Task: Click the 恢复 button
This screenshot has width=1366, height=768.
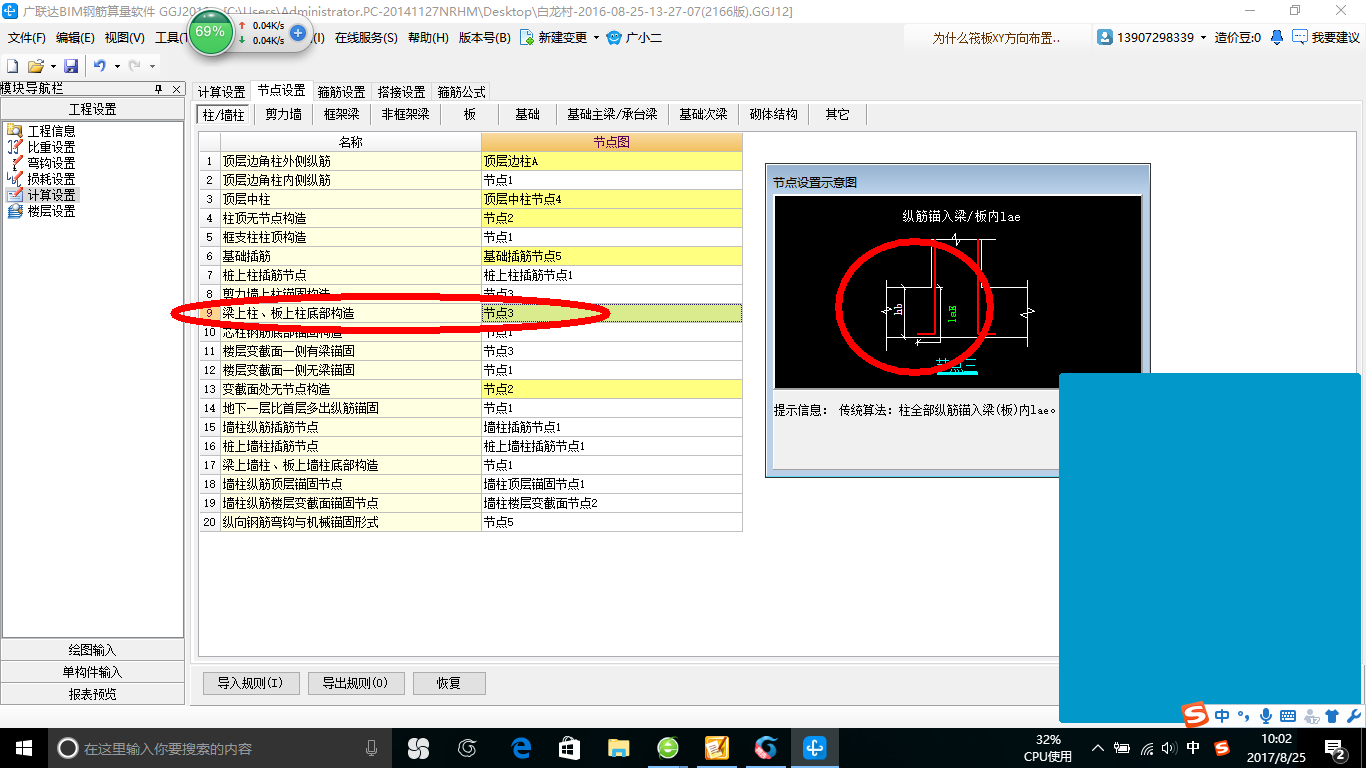Action: 449,684
